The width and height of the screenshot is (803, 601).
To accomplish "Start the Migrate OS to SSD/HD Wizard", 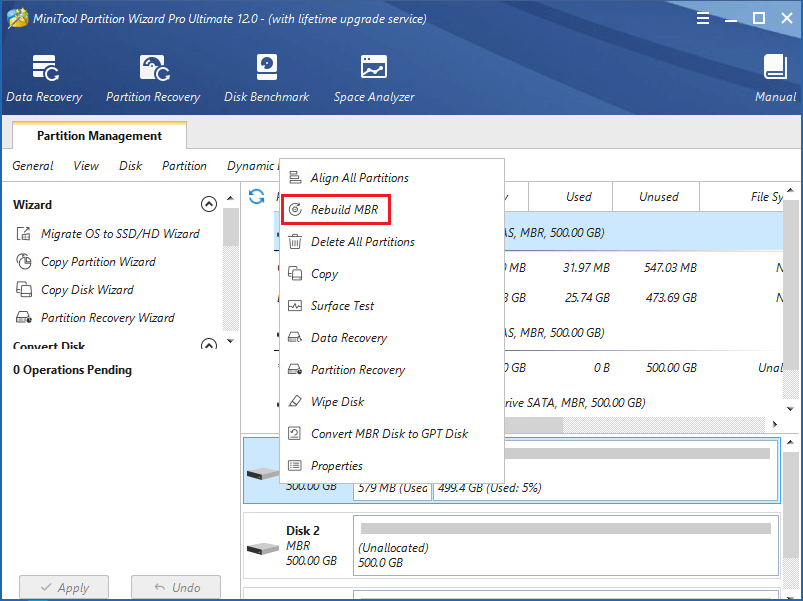I will pos(120,234).
